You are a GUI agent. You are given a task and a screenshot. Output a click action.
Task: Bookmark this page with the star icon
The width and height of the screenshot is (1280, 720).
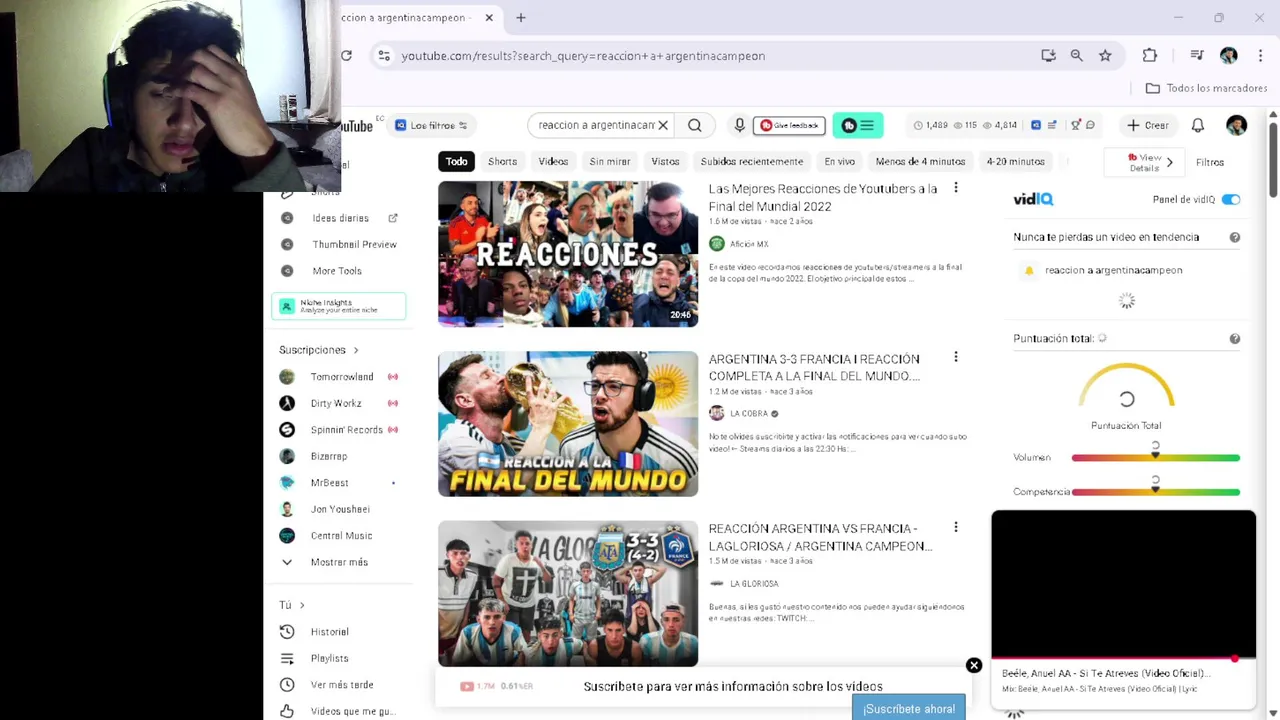pos(1105,56)
